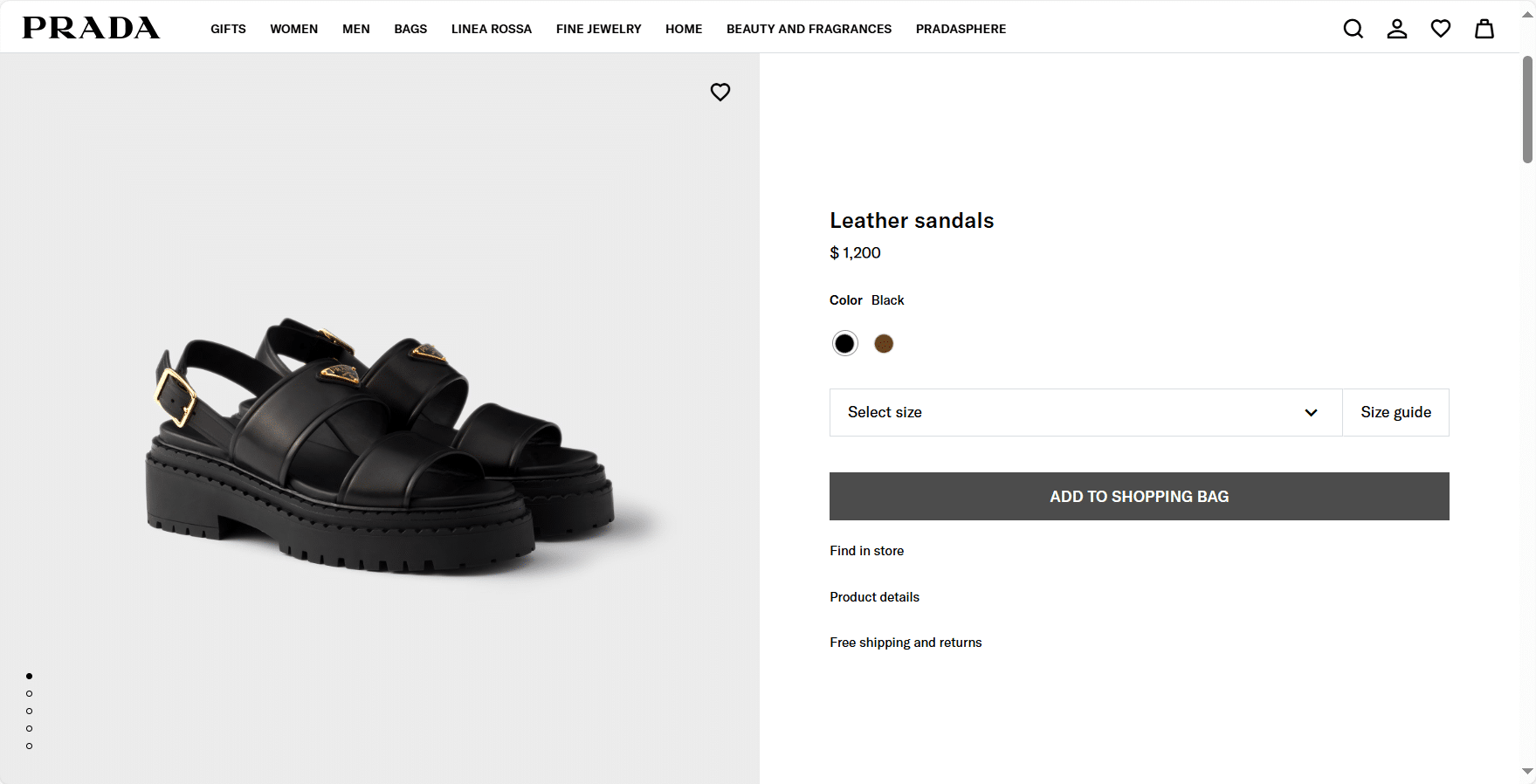
Task: Open wishlist heart icon in header
Action: coord(1440,29)
